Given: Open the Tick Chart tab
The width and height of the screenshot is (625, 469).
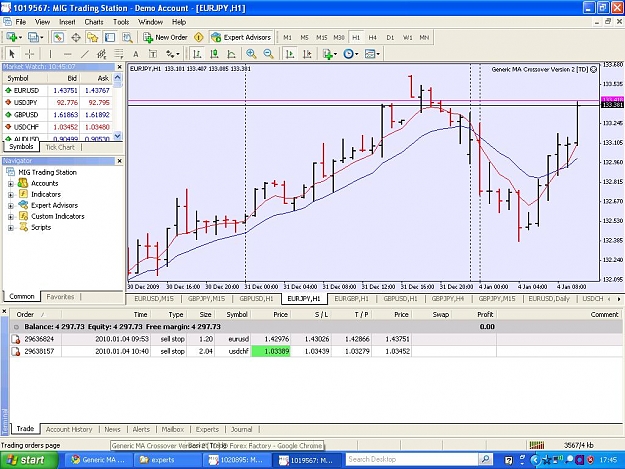Looking at the screenshot, I should (60, 147).
